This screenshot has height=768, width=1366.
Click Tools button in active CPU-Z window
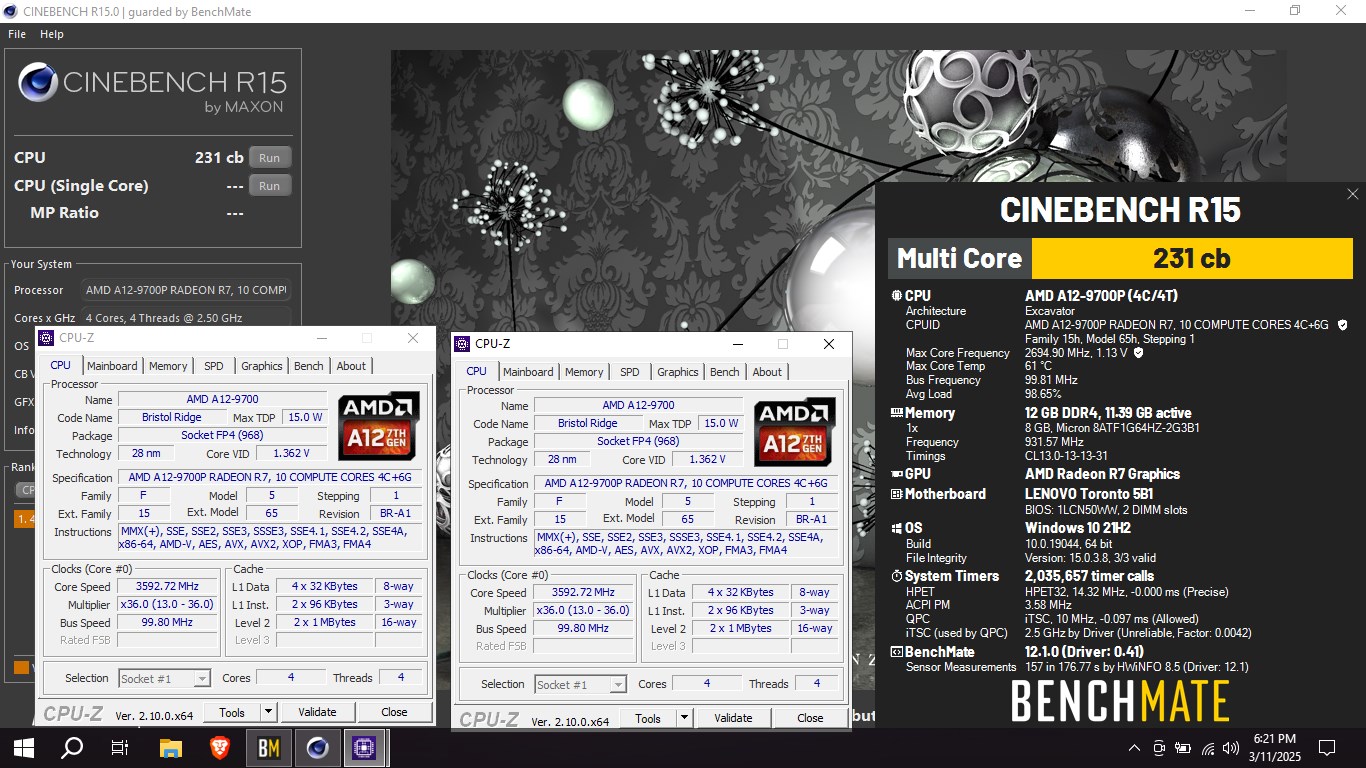pos(648,718)
